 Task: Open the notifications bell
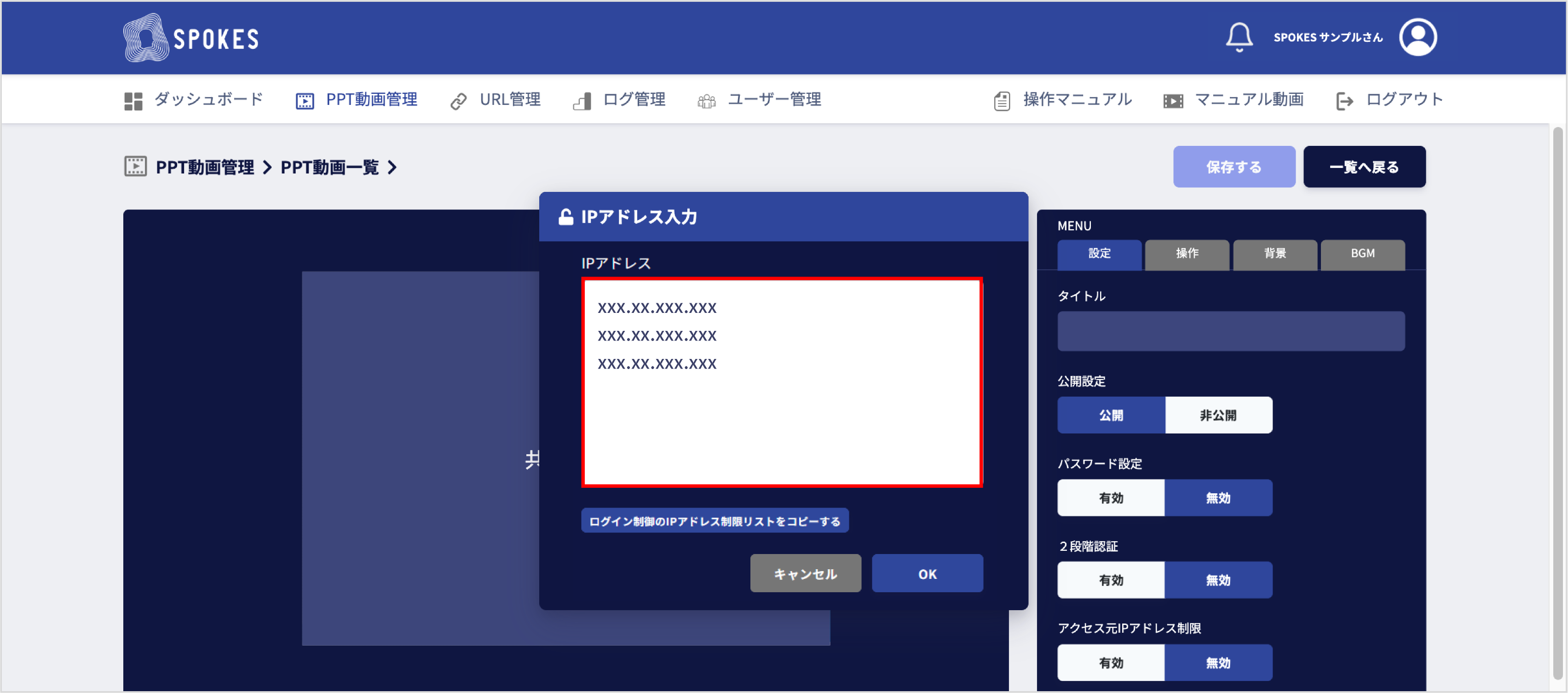(x=1239, y=37)
